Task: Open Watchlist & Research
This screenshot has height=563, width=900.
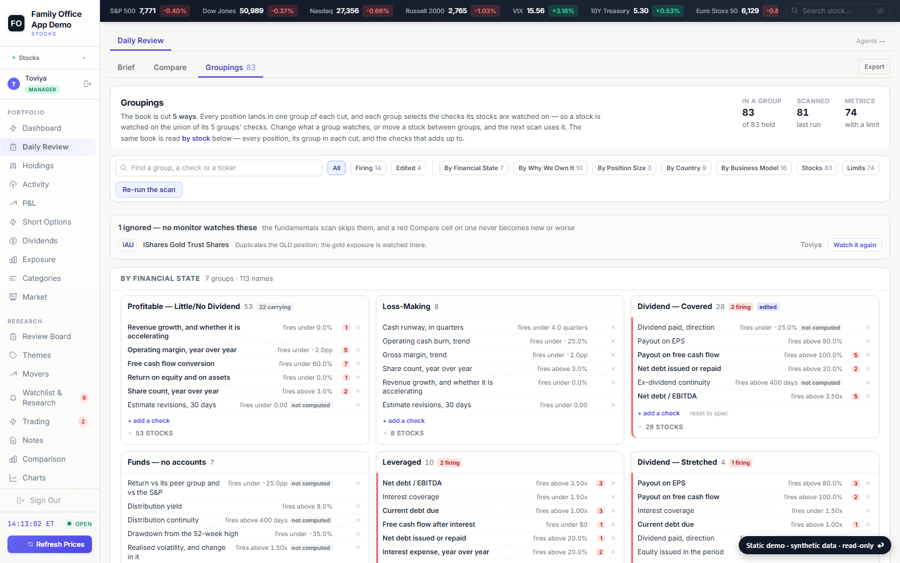Action: coord(48,398)
